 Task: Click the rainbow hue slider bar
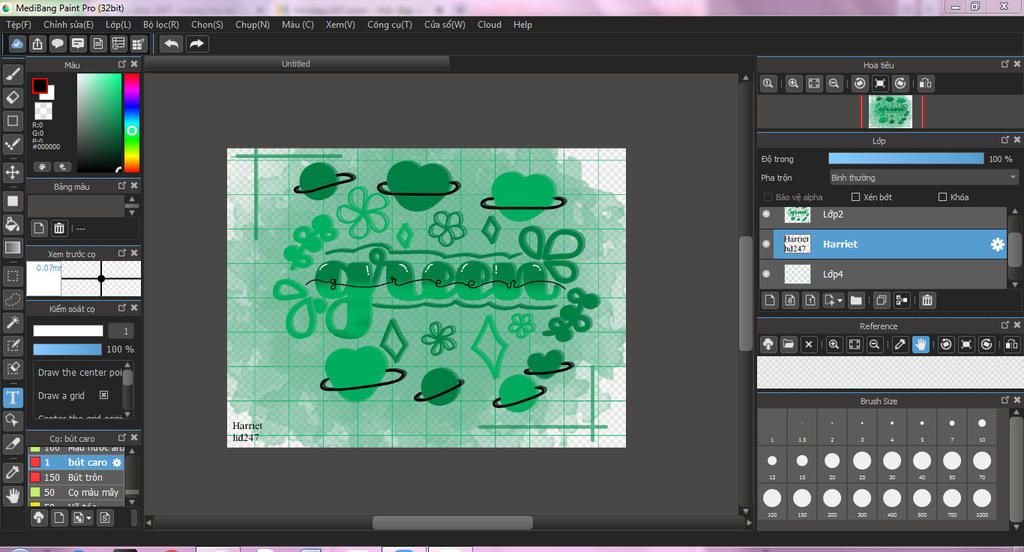pyautogui.click(x=132, y=123)
